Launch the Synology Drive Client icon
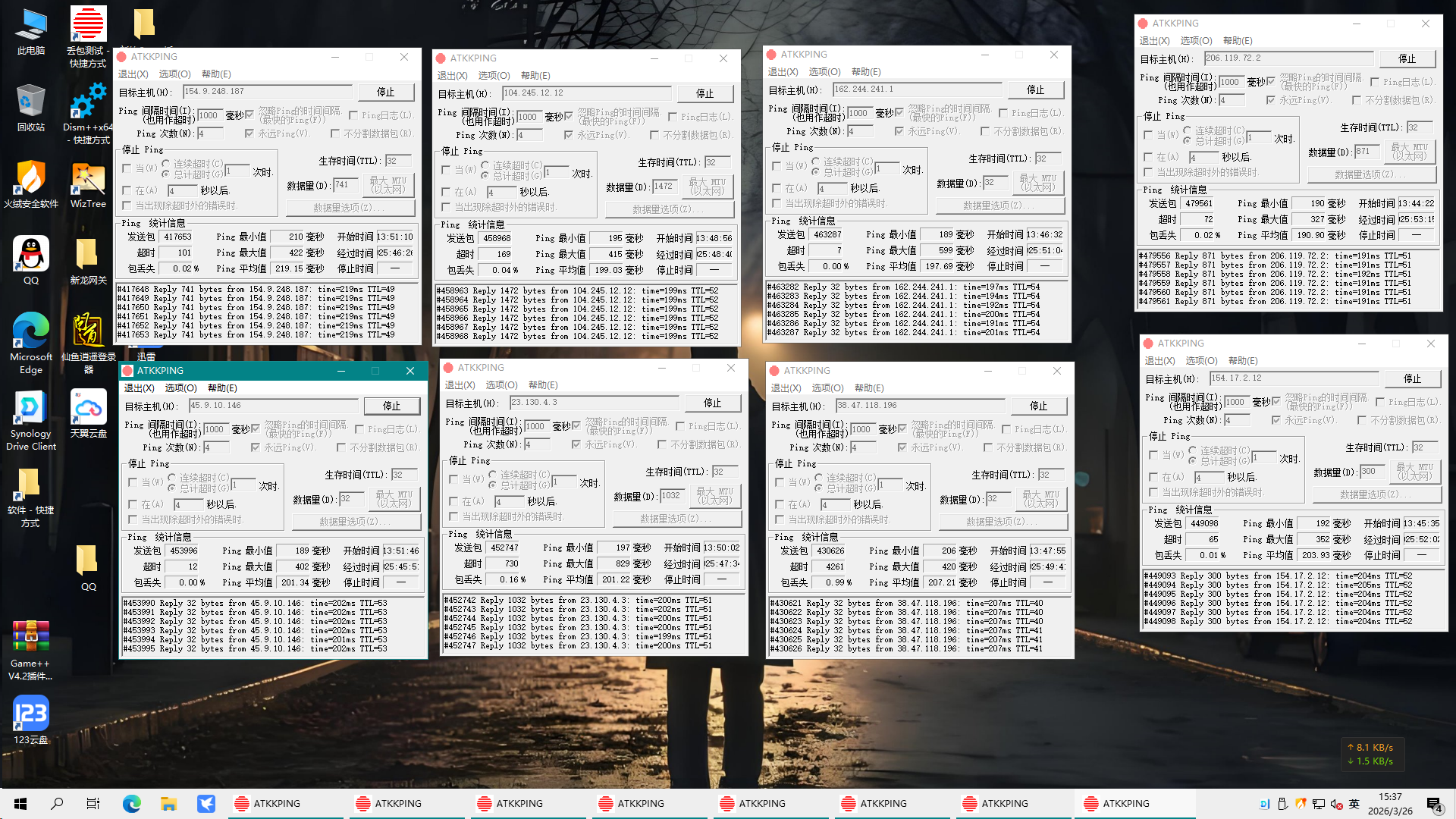The image size is (1456, 819). [x=31, y=421]
